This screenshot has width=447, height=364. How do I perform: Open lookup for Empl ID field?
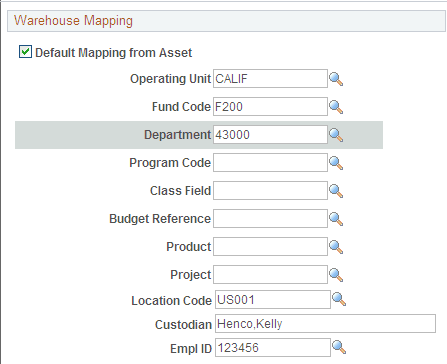coord(339,347)
